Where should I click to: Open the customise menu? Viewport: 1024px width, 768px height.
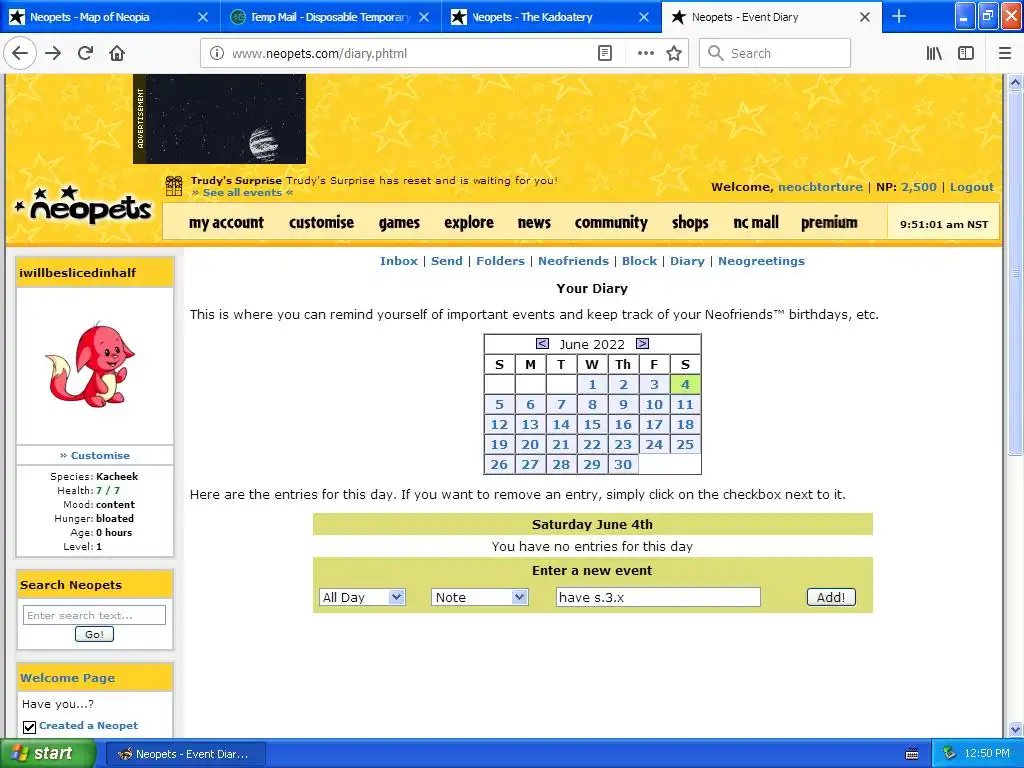321,223
